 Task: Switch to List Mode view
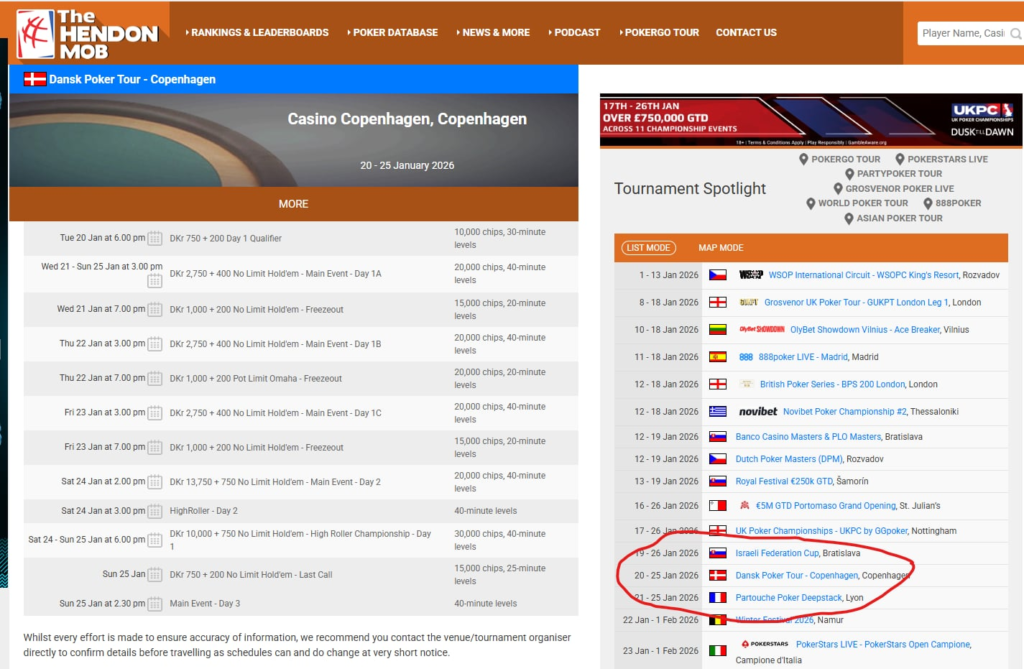point(648,248)
